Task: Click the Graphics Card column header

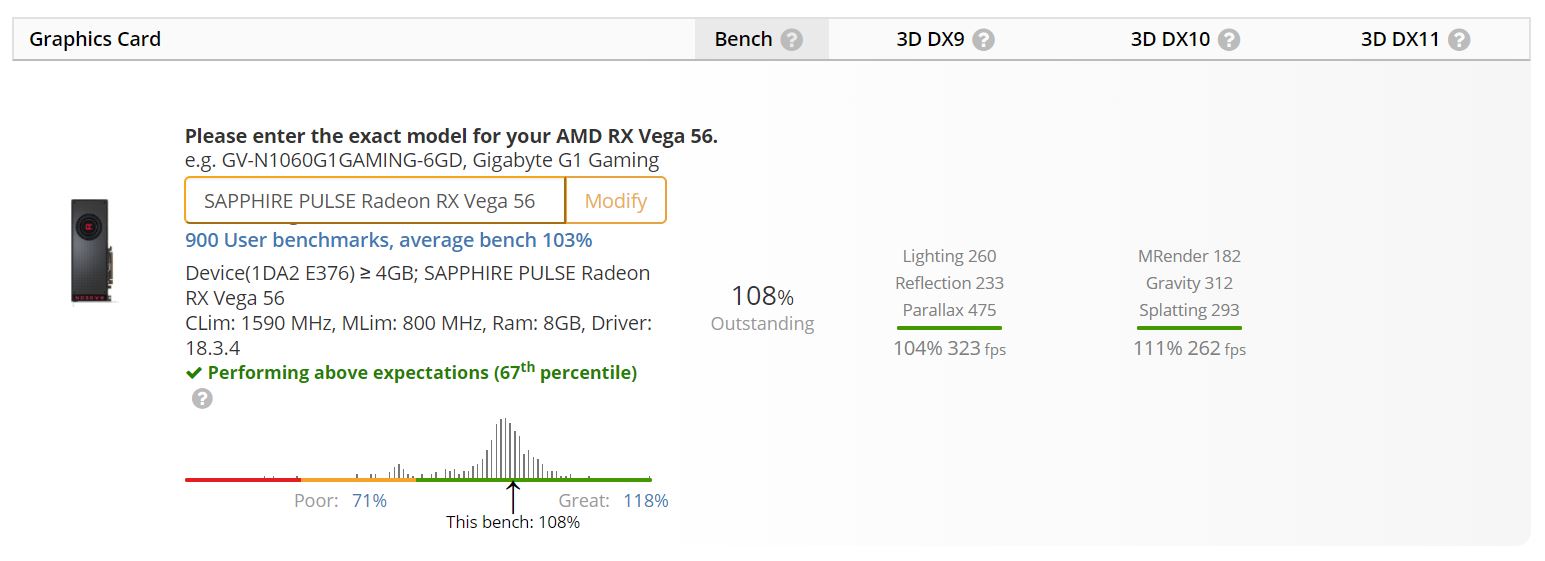Action: [95, 40]
